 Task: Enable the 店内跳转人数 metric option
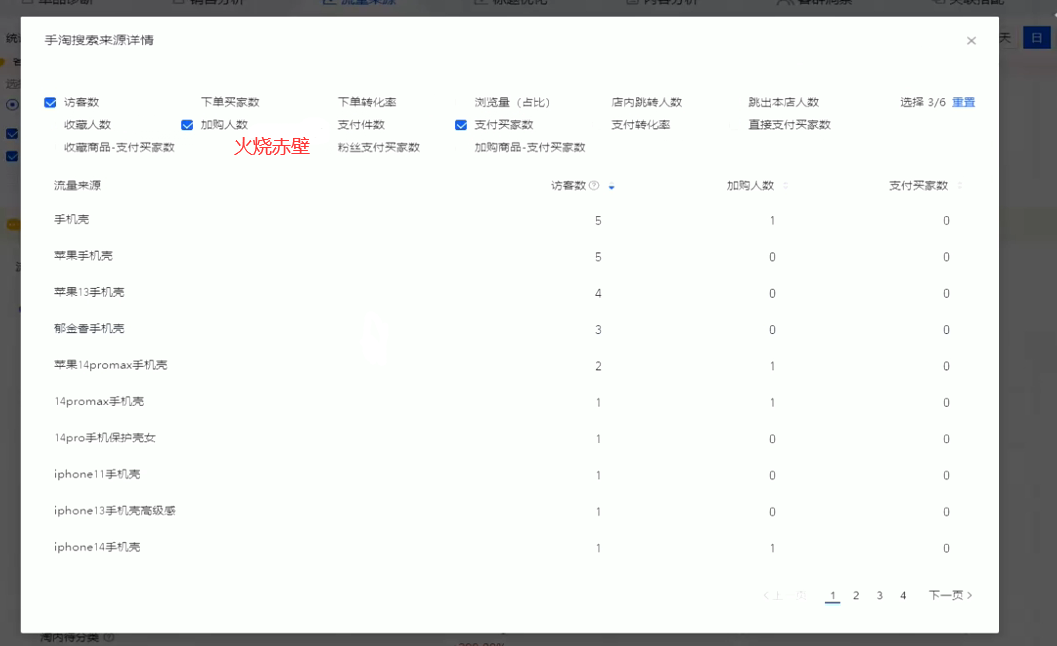point(646,102)
